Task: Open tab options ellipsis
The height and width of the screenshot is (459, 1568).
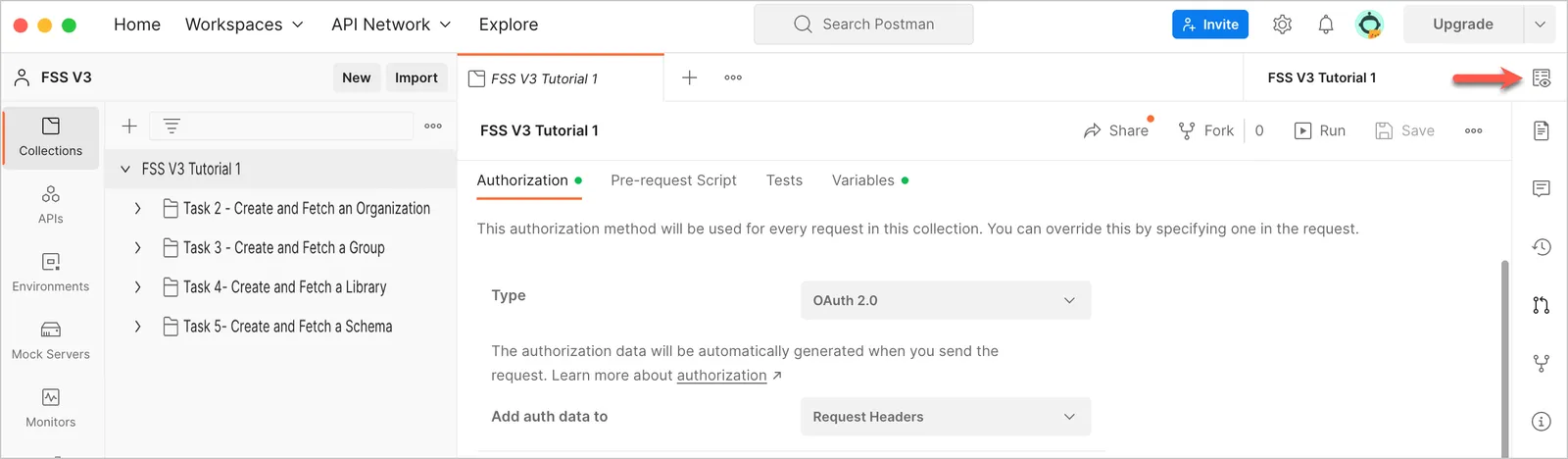Action: click(733, 77)
